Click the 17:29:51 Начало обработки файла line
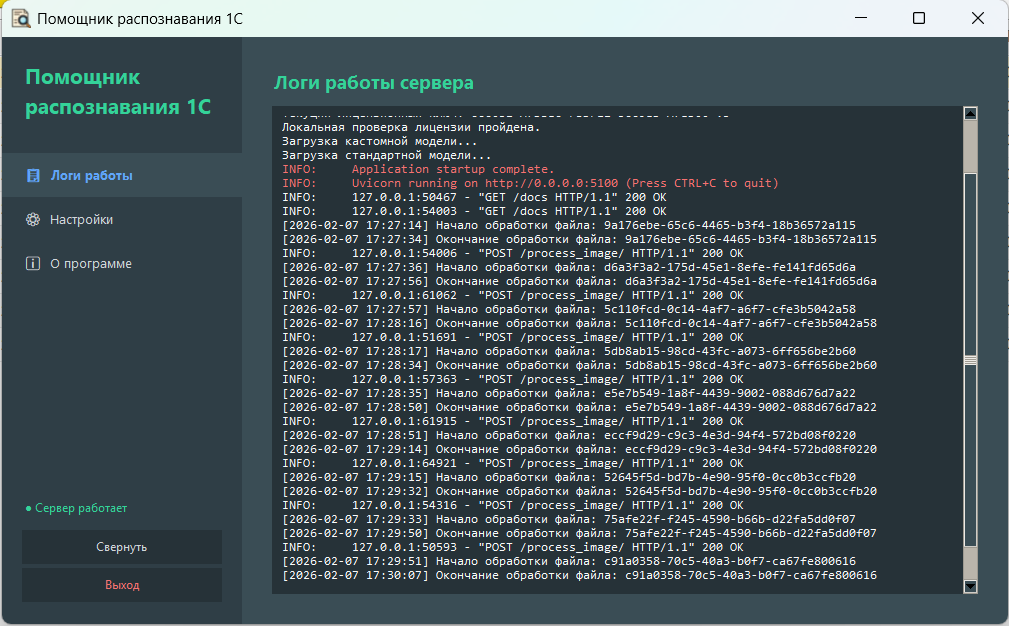The width and height of the screenshot is (1009, 626). coord(569,562)
